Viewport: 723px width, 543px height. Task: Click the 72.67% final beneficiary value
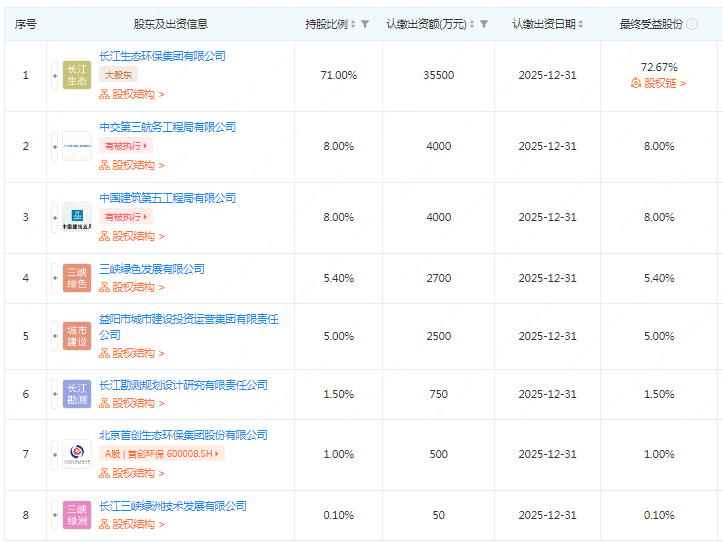tap(659, 67)
